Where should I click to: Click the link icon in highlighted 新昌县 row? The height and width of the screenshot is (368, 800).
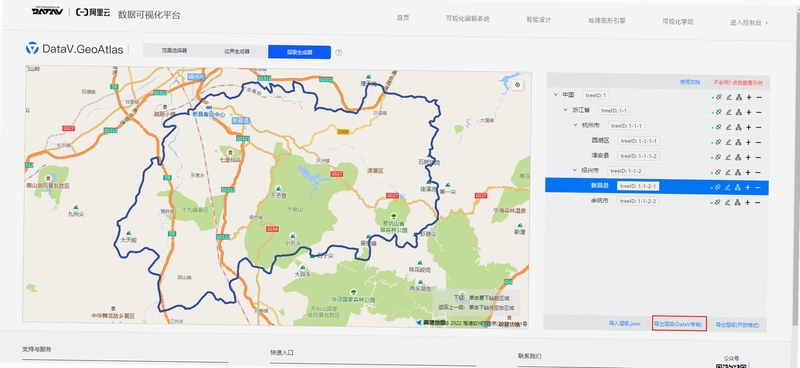718,187
